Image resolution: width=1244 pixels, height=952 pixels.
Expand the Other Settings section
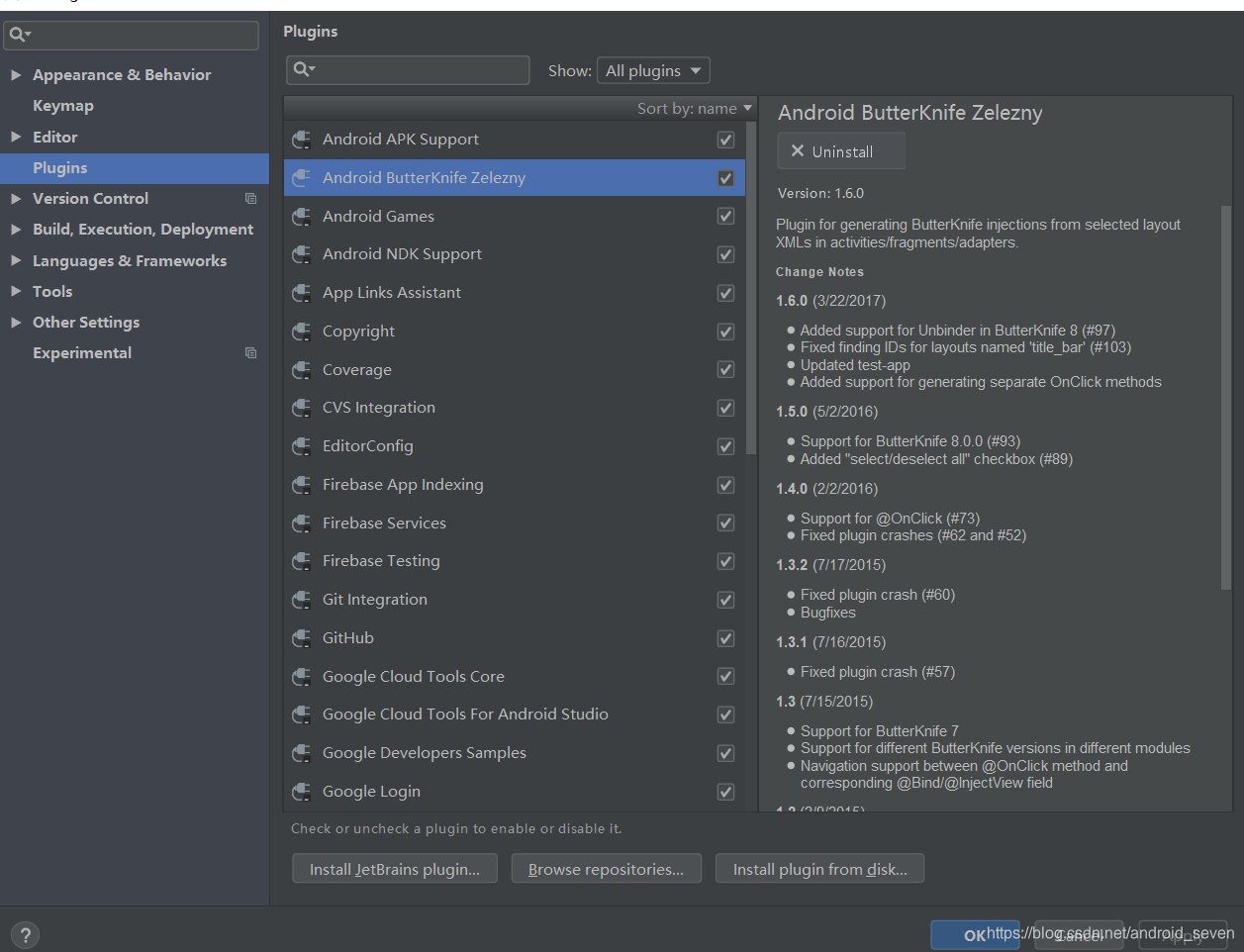[16, 323]
